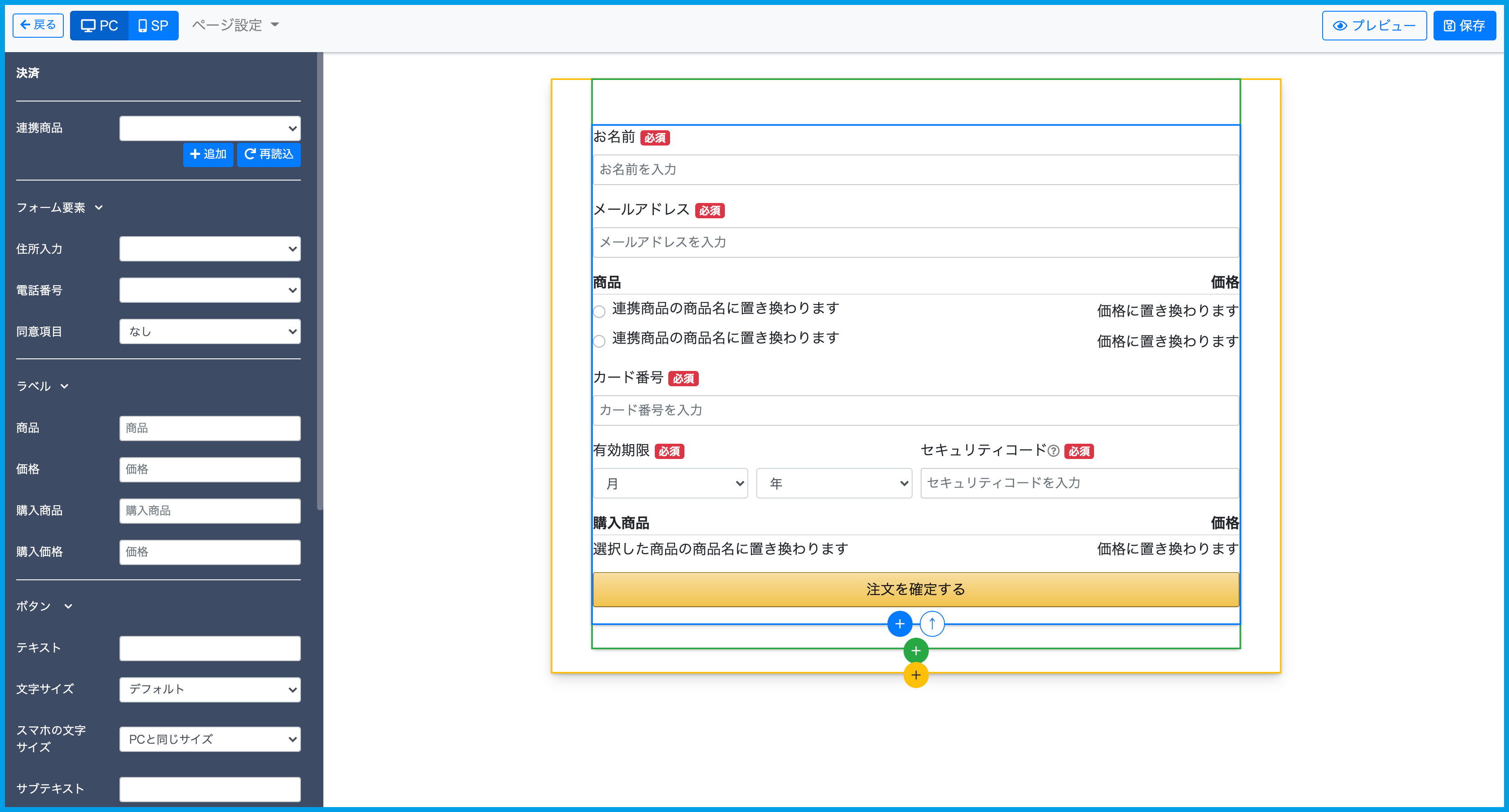The width and height of the screenshot is (1509, 812).
Task: Open the 同意項目 dropdown showing なし
Action: (210, 331)
